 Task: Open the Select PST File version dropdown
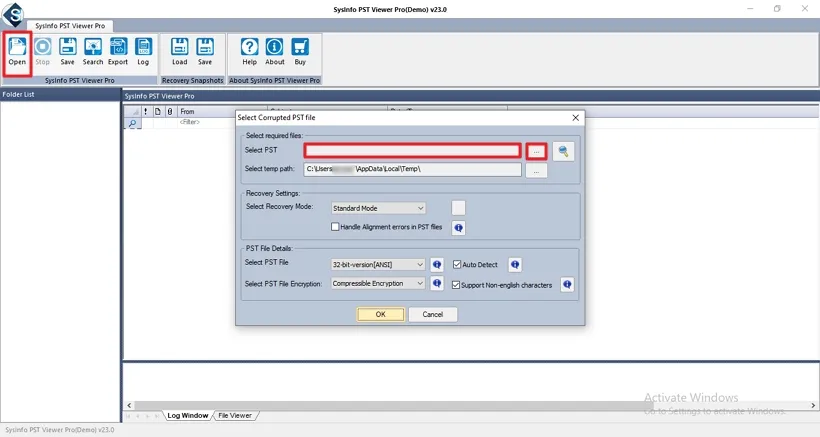click(378, 265)
